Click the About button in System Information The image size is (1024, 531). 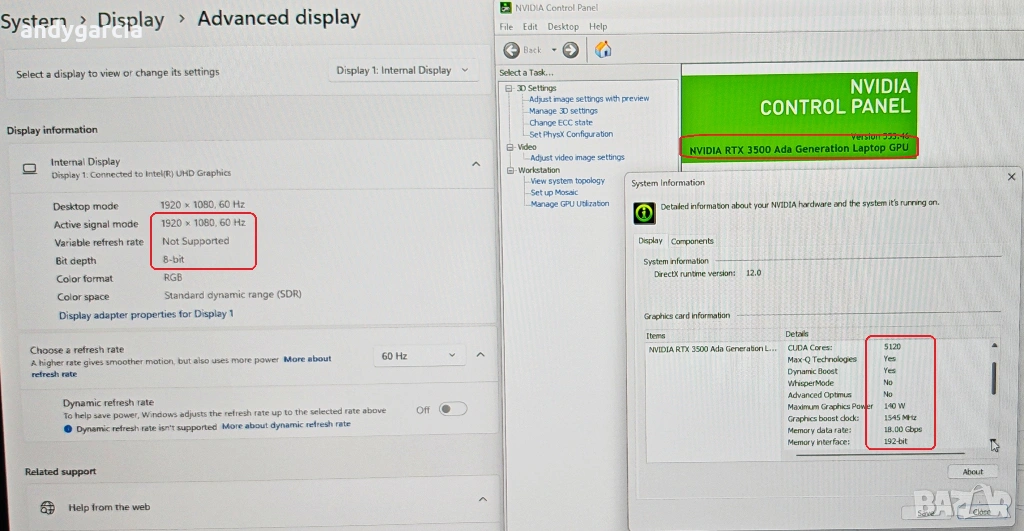tap(972, 472)
